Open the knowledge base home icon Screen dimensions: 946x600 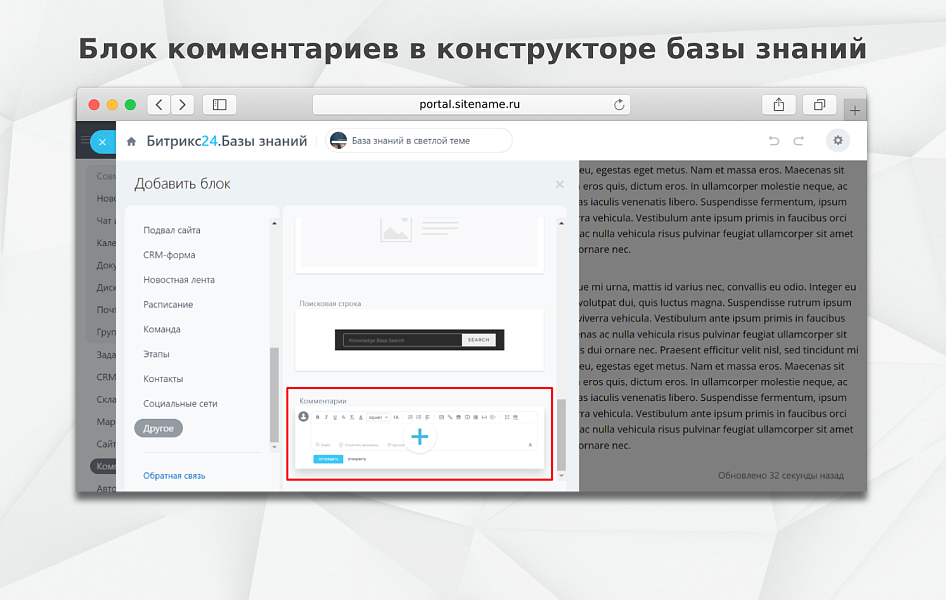click(130, 140)
